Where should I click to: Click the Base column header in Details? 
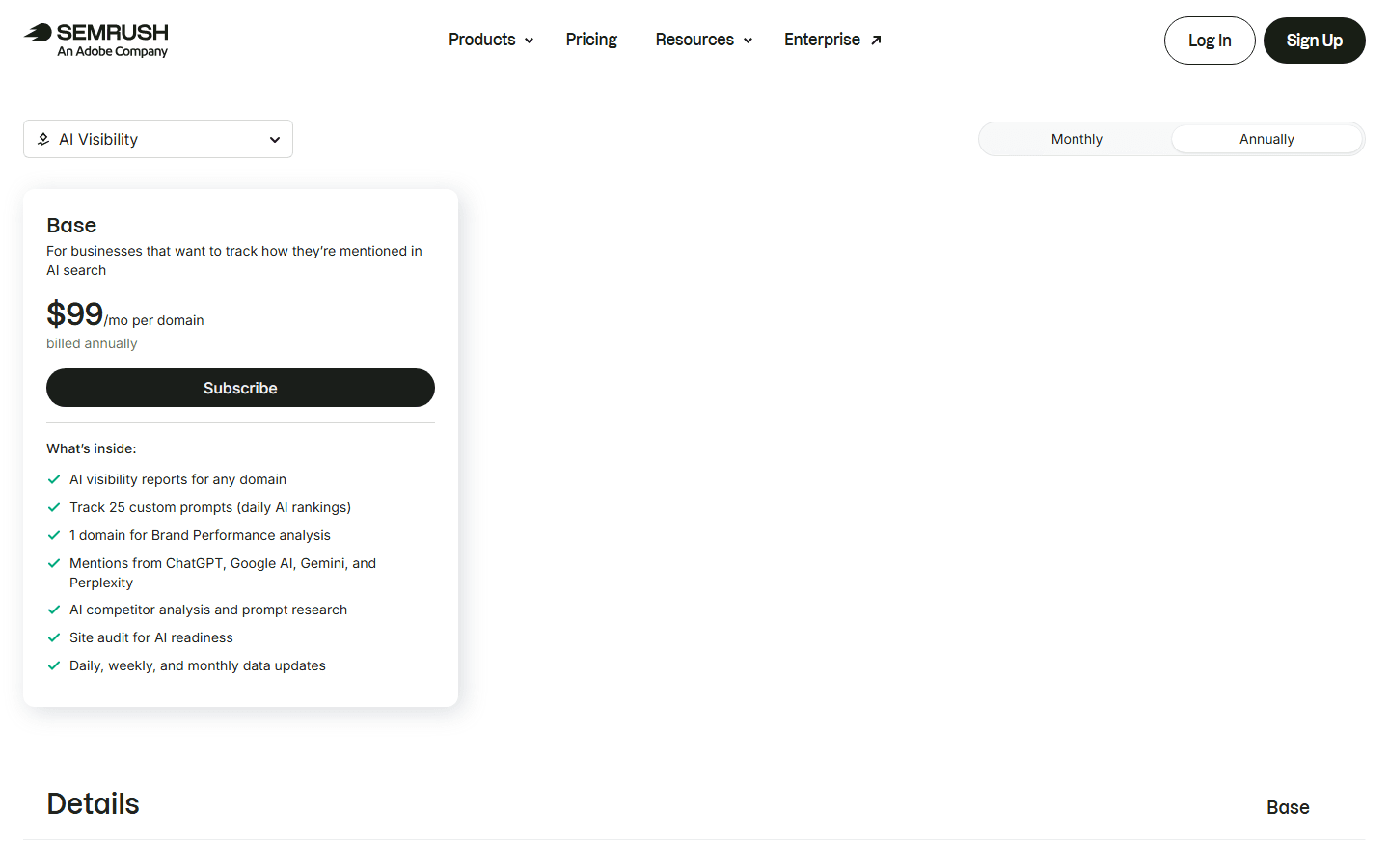pos(1288,807)
